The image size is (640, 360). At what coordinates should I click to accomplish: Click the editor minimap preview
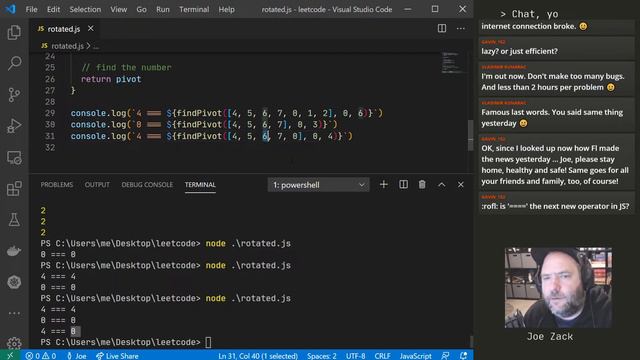coord(451,62)
